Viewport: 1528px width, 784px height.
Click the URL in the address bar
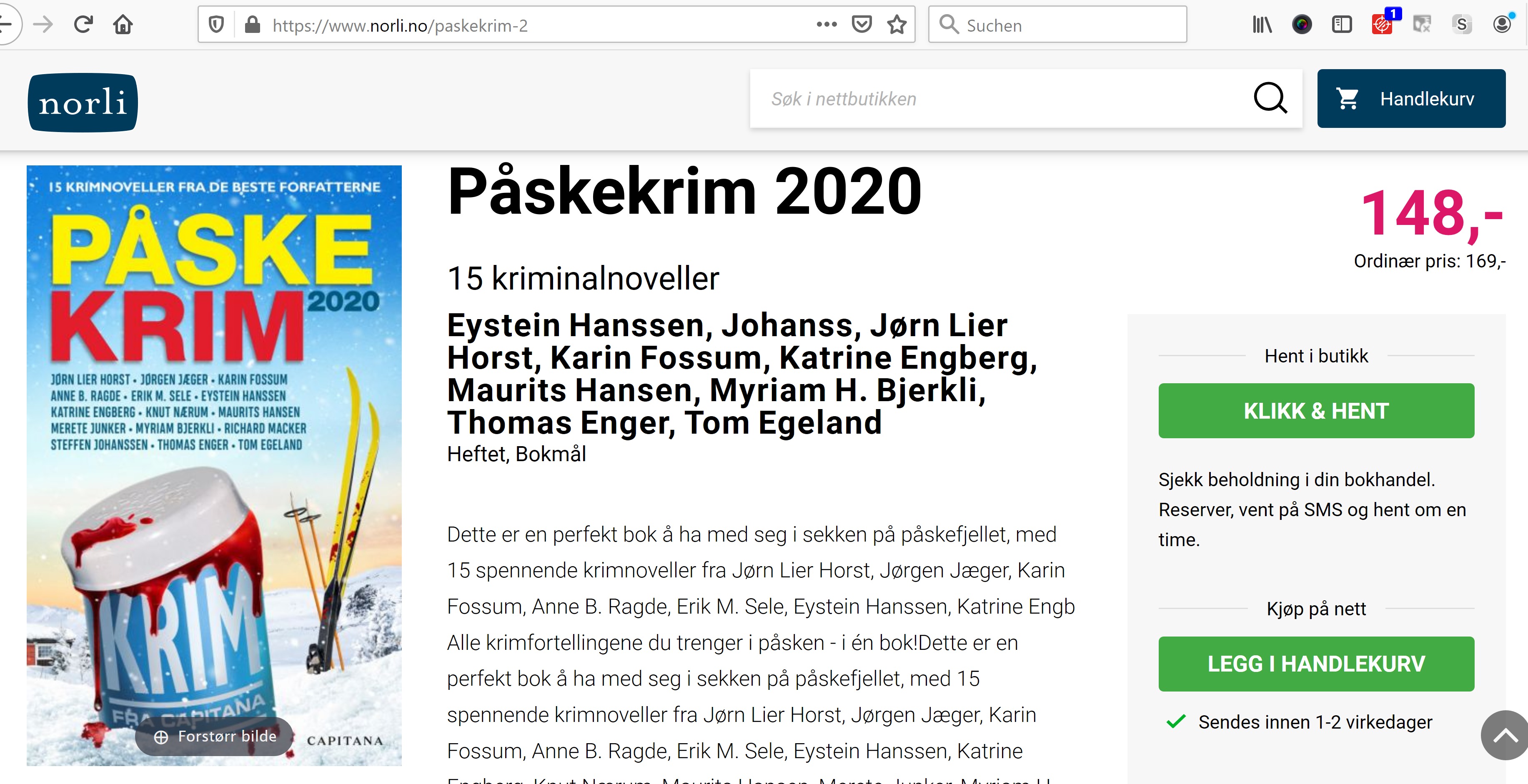tap(401, 25)
